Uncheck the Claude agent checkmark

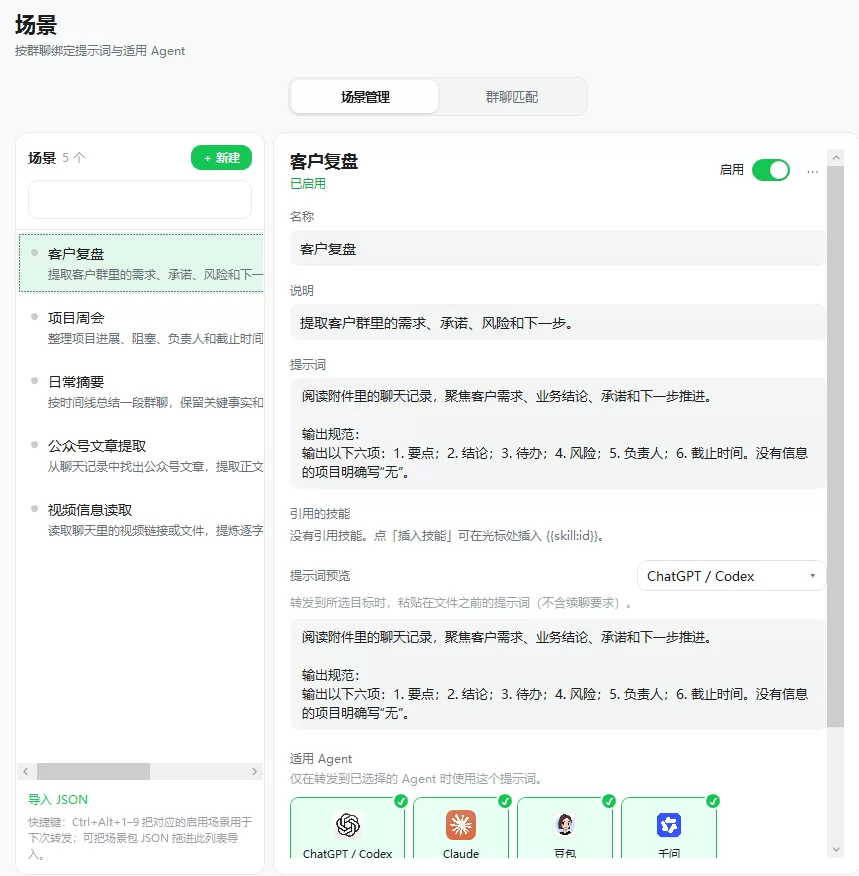[x=505, y=801]
